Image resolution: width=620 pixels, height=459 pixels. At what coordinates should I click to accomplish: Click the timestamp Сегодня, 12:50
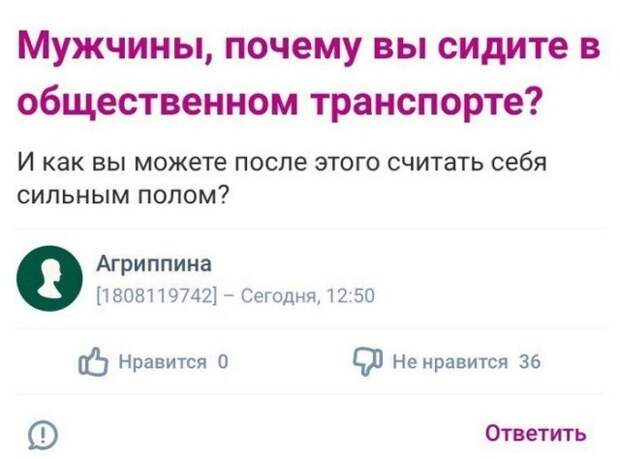tap(308, 295)
